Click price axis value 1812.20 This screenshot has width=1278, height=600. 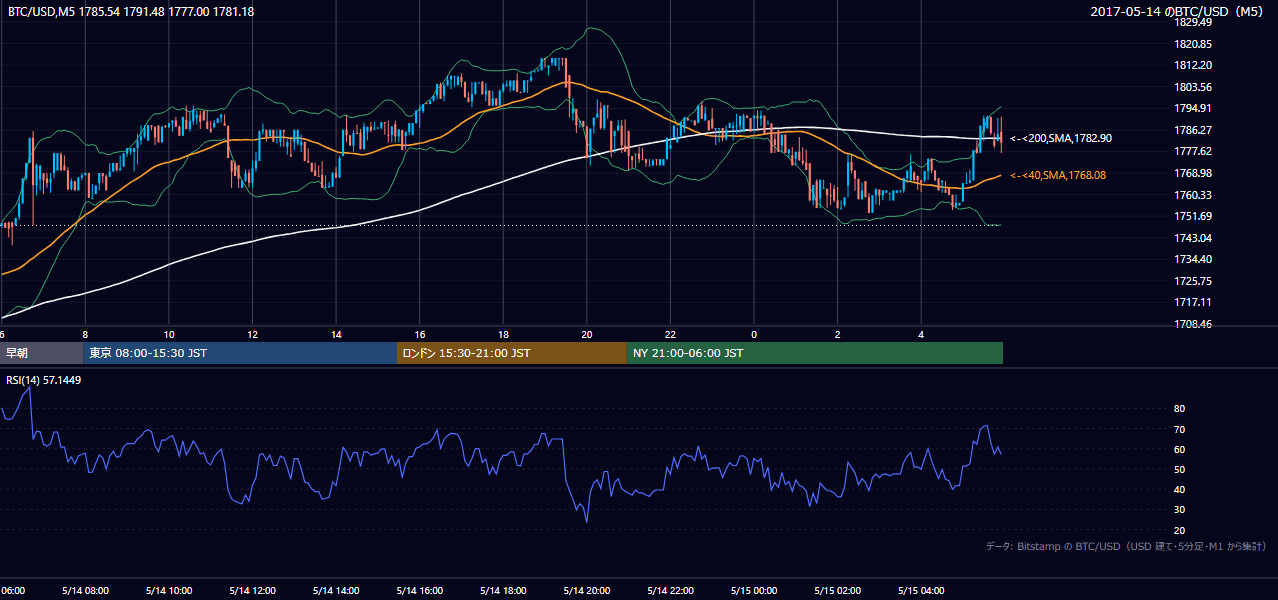point(1193,65)
